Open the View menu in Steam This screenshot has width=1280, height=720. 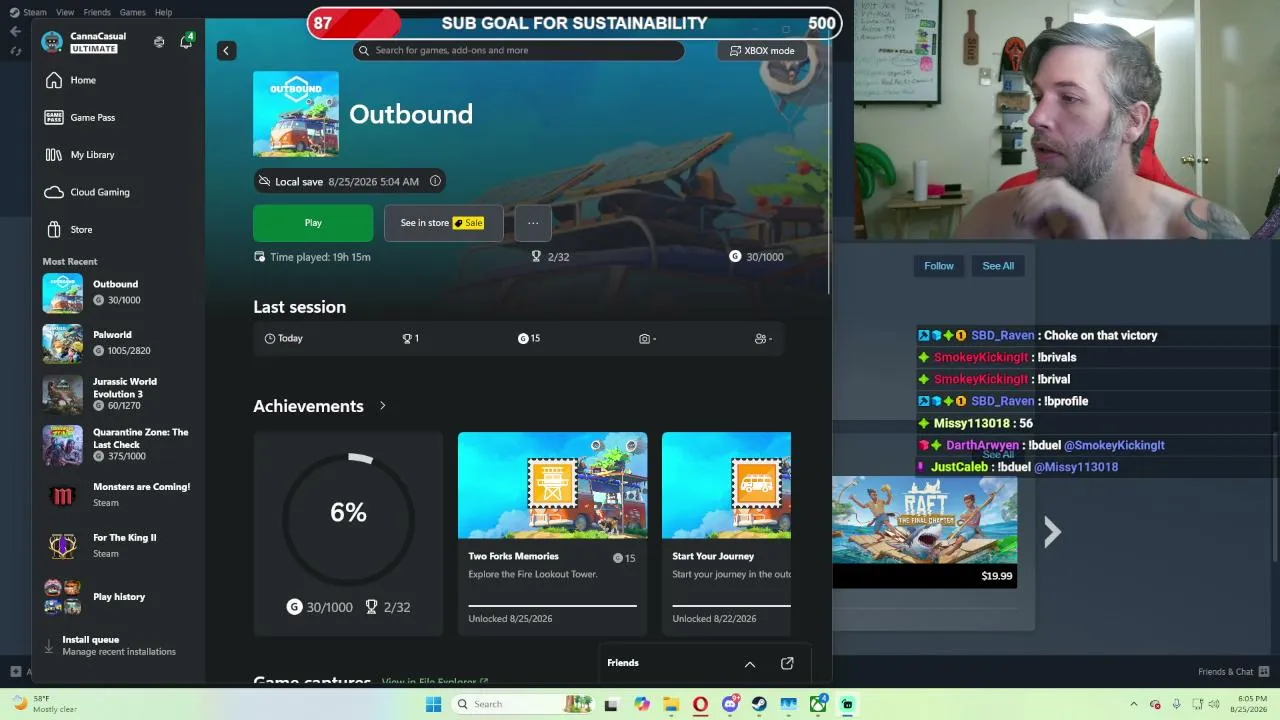point(65,12)
